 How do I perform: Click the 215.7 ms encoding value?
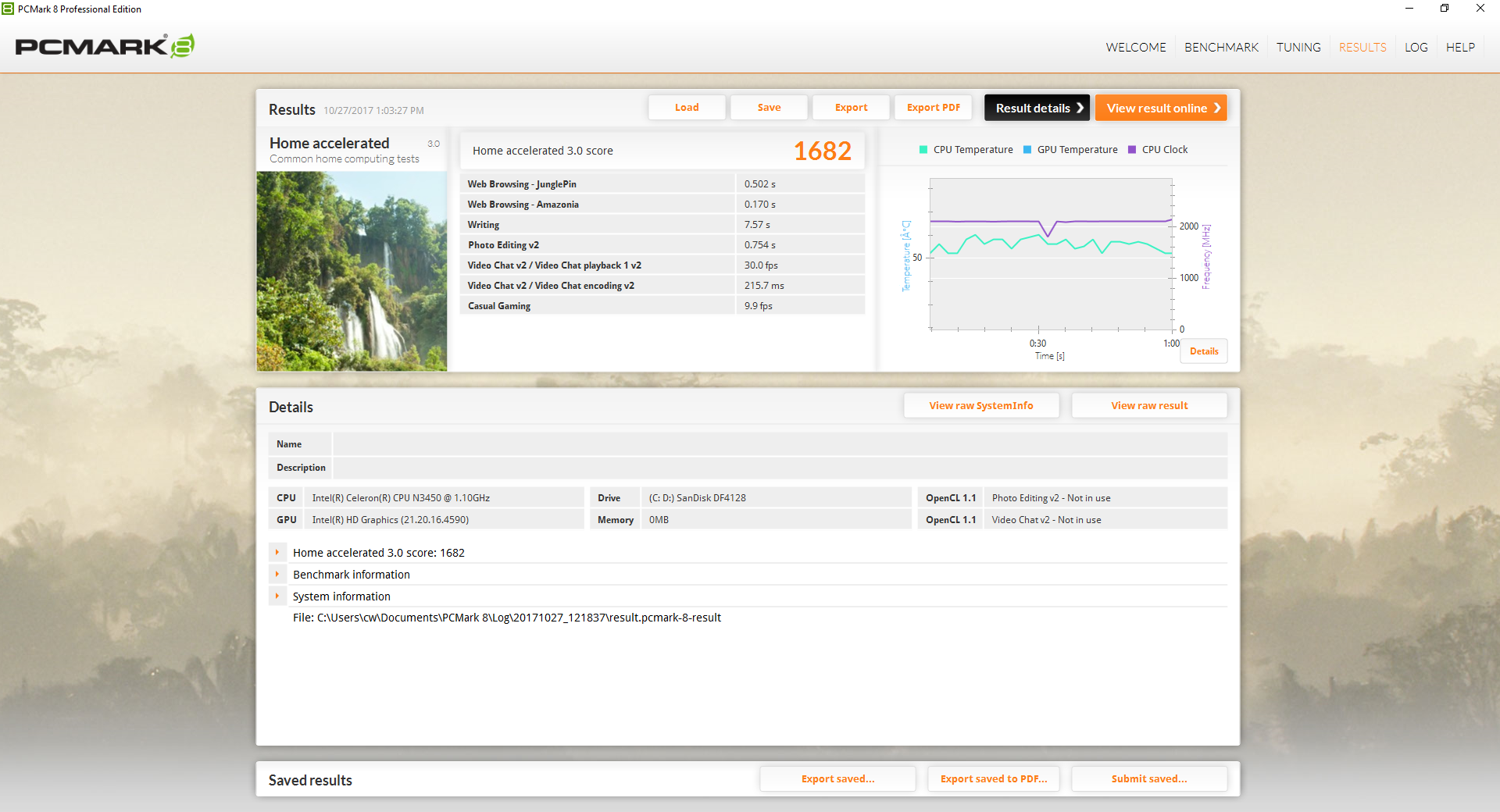tap(764, 286)
